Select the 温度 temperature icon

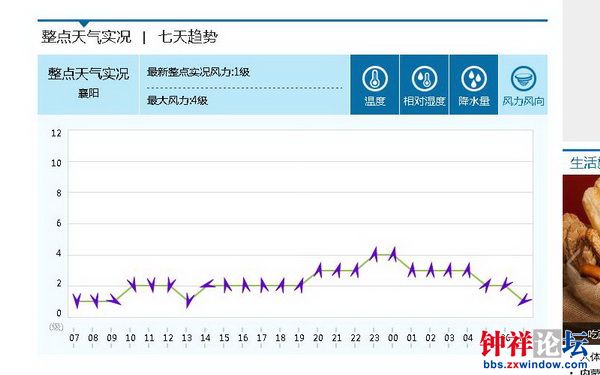point(375,85)
